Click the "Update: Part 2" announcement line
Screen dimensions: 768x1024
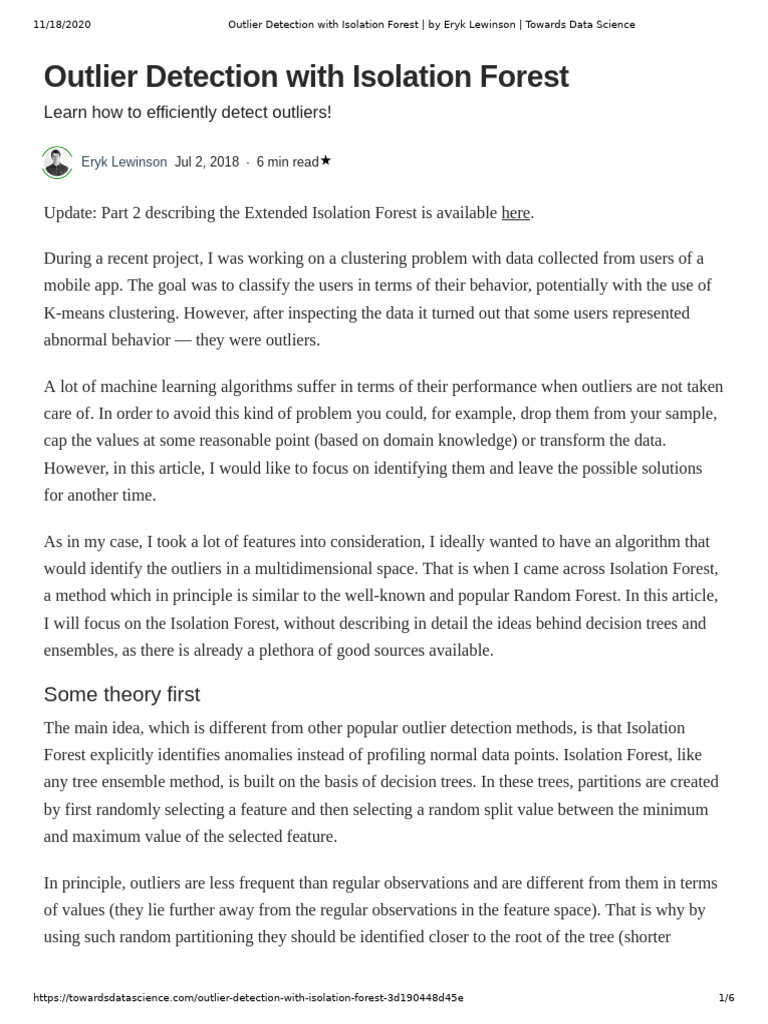coord(270,212)
